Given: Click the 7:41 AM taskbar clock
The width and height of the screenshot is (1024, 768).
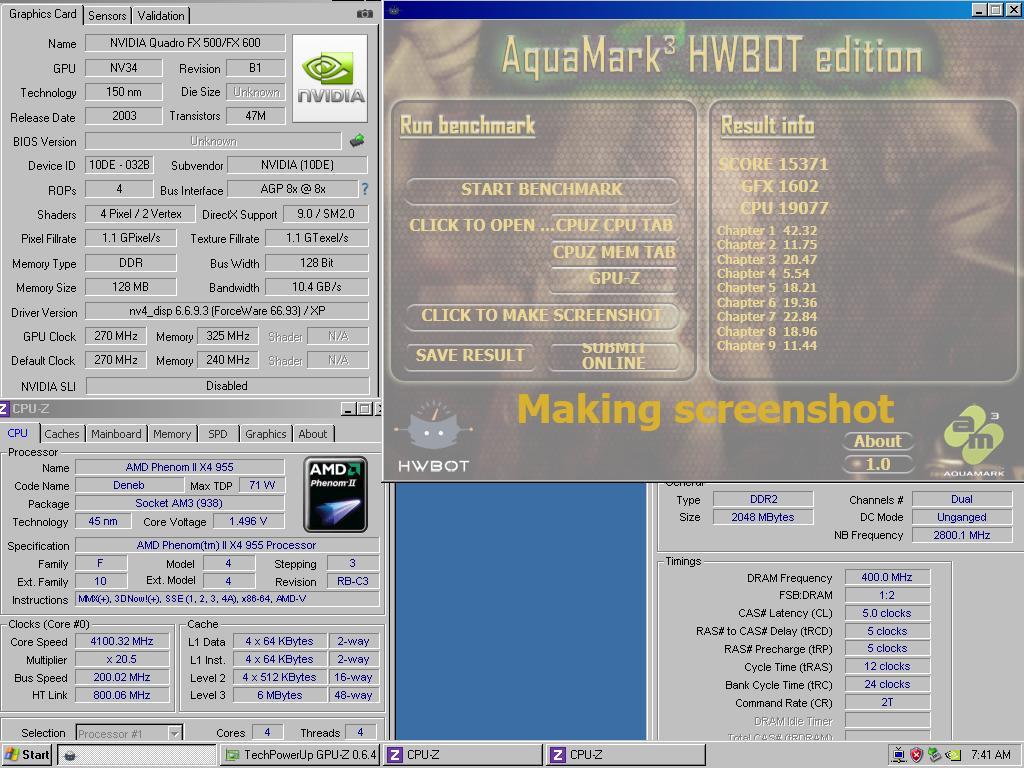Looking at the screenshot, I should pyautogui.click(x=990, y=755).
